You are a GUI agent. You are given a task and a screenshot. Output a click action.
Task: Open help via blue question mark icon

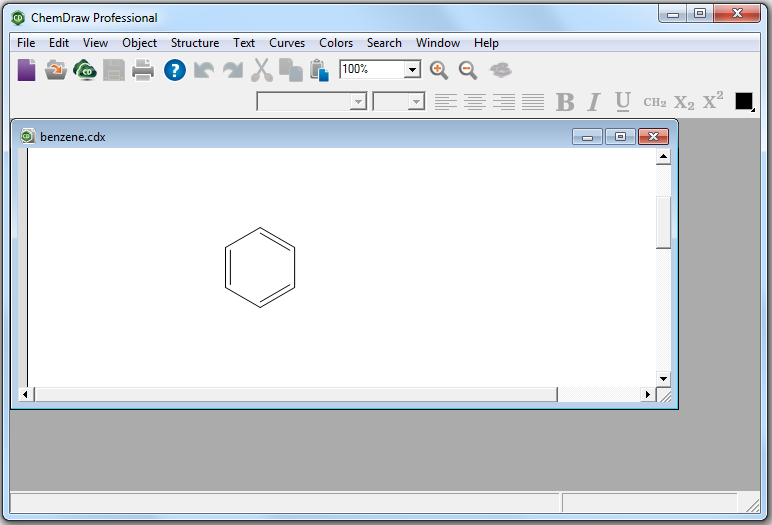pos(175,70)
